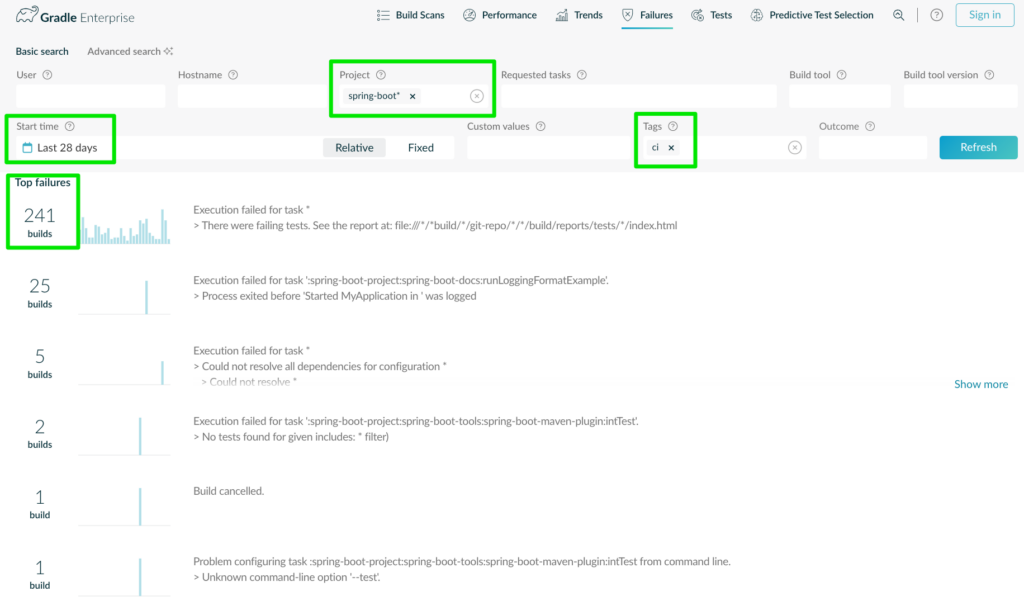Open the runLoggingFormatExample failure entry
This screenshot has height=615, width=1024.
[x=401, y=289]
